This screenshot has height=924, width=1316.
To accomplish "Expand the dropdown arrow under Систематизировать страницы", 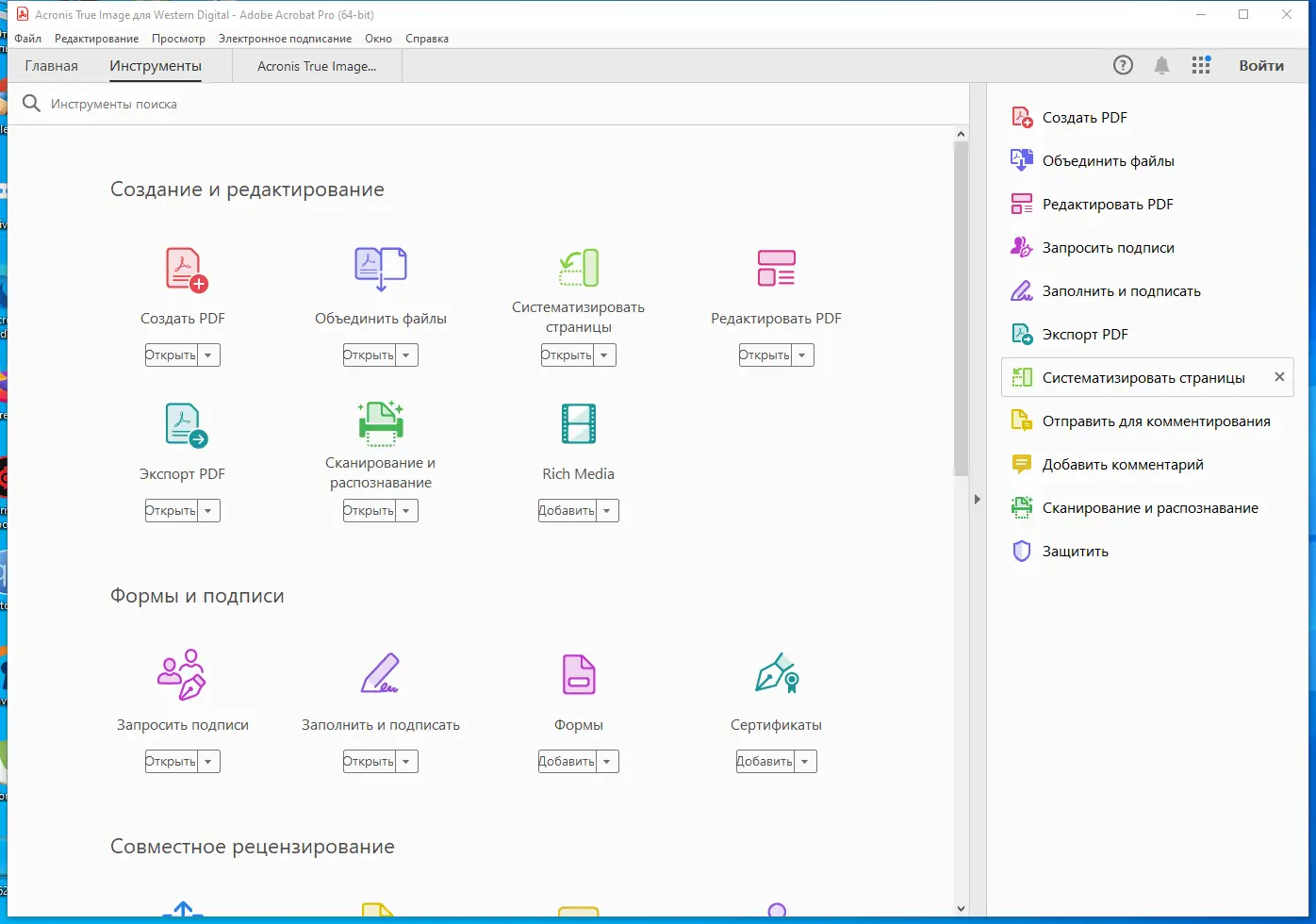I will (x=604, y=355).
